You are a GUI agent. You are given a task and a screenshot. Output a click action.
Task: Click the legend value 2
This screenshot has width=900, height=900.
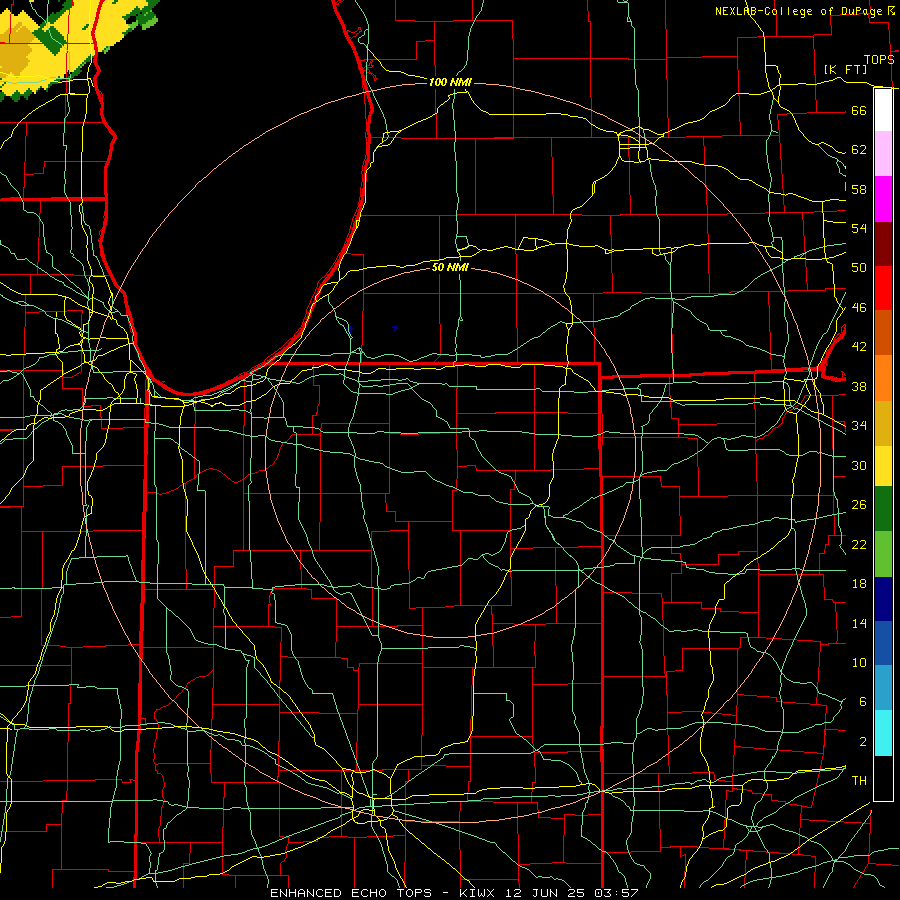(x=862, y=742)
